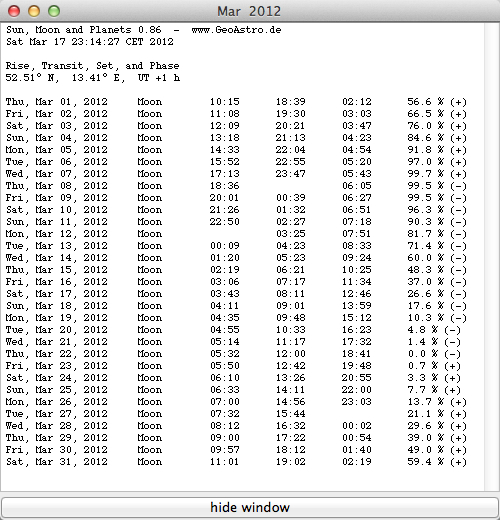
Task: Click the transit time 12:00 on Mar 22
Action: [290, 354]
